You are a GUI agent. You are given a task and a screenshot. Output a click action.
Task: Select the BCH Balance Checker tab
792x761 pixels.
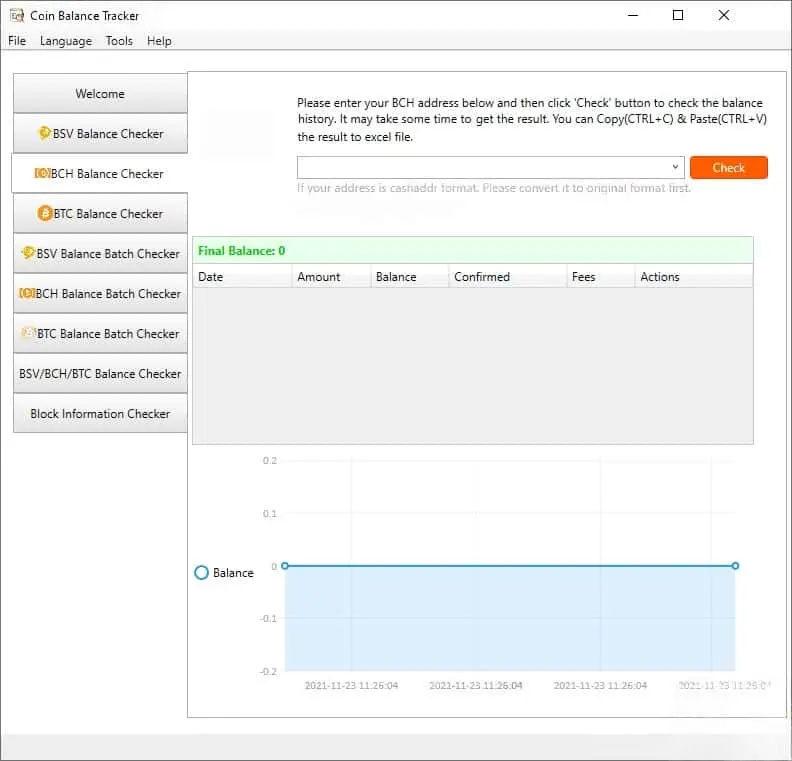100,173
